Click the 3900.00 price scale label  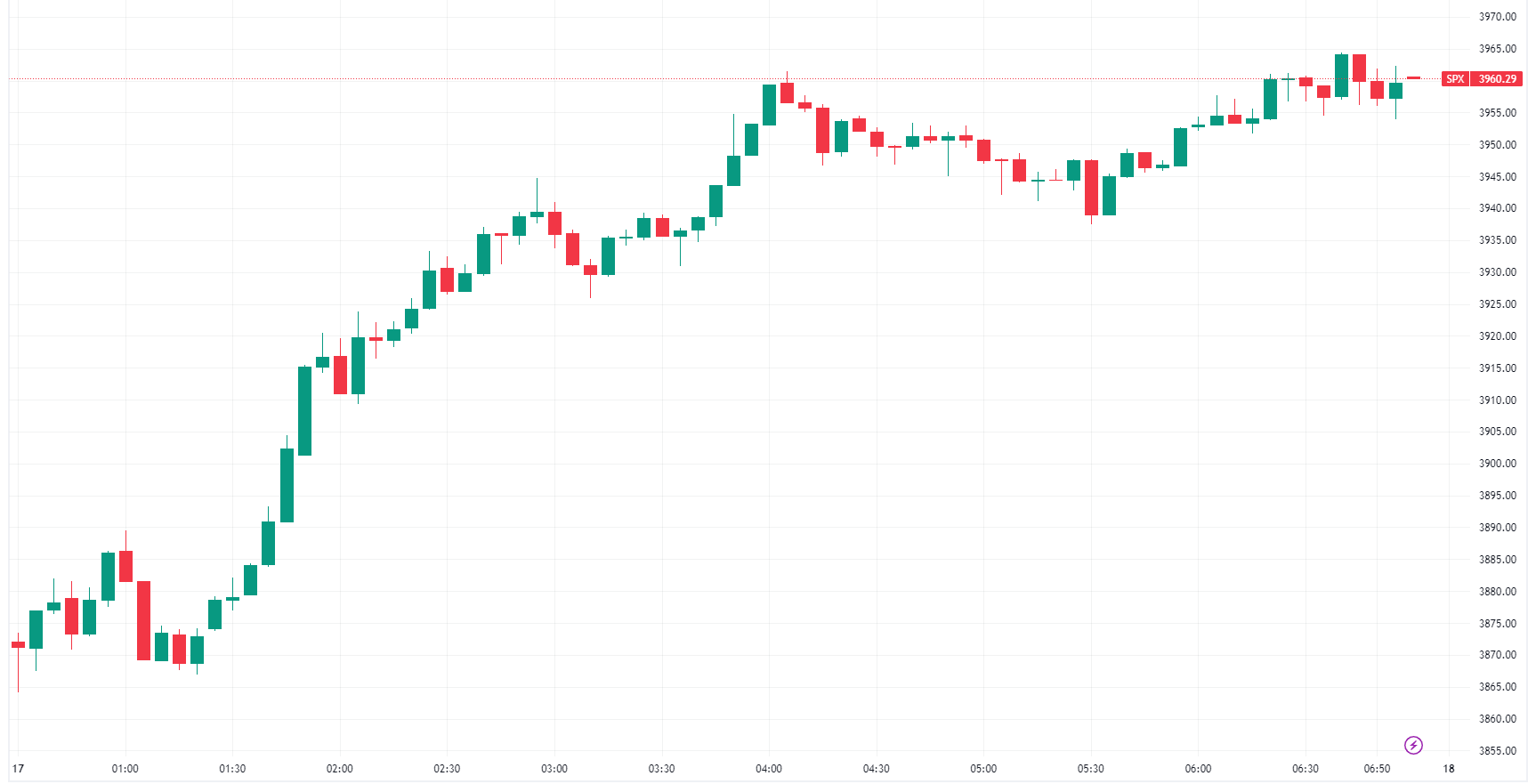point(1498,464)
